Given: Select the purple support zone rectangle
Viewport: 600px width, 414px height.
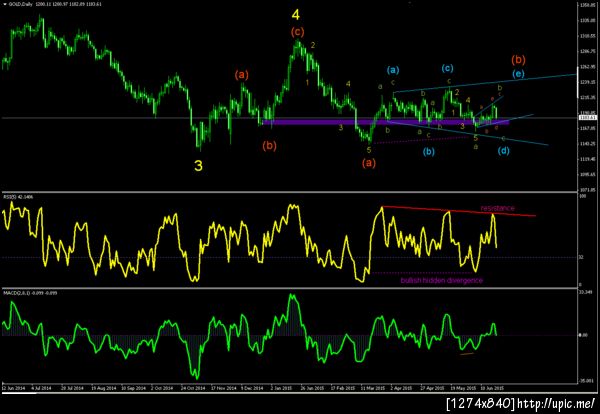Looking at the screenshot, I should tap(386, 122).
